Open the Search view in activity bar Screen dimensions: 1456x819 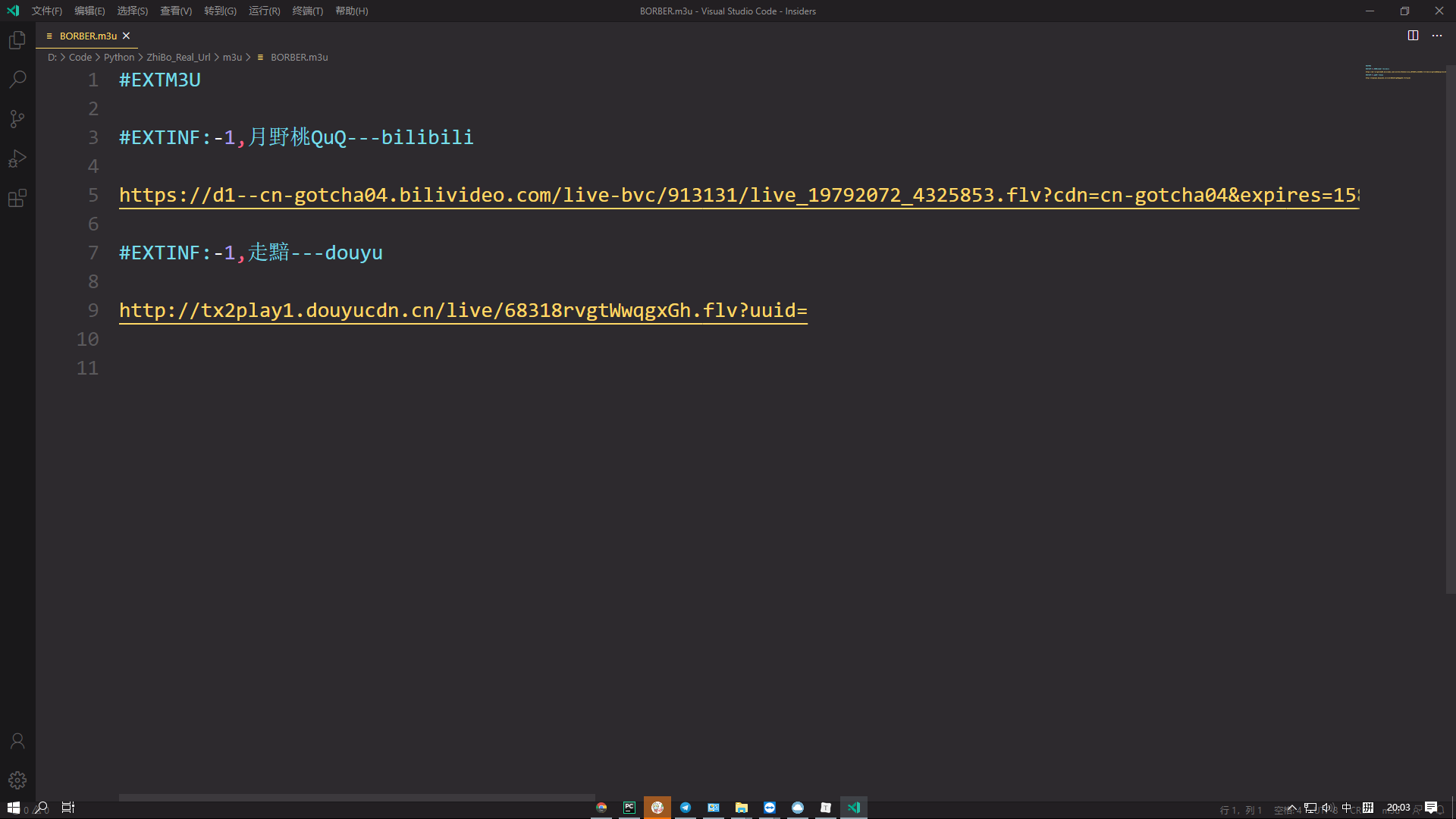(17, 80)
